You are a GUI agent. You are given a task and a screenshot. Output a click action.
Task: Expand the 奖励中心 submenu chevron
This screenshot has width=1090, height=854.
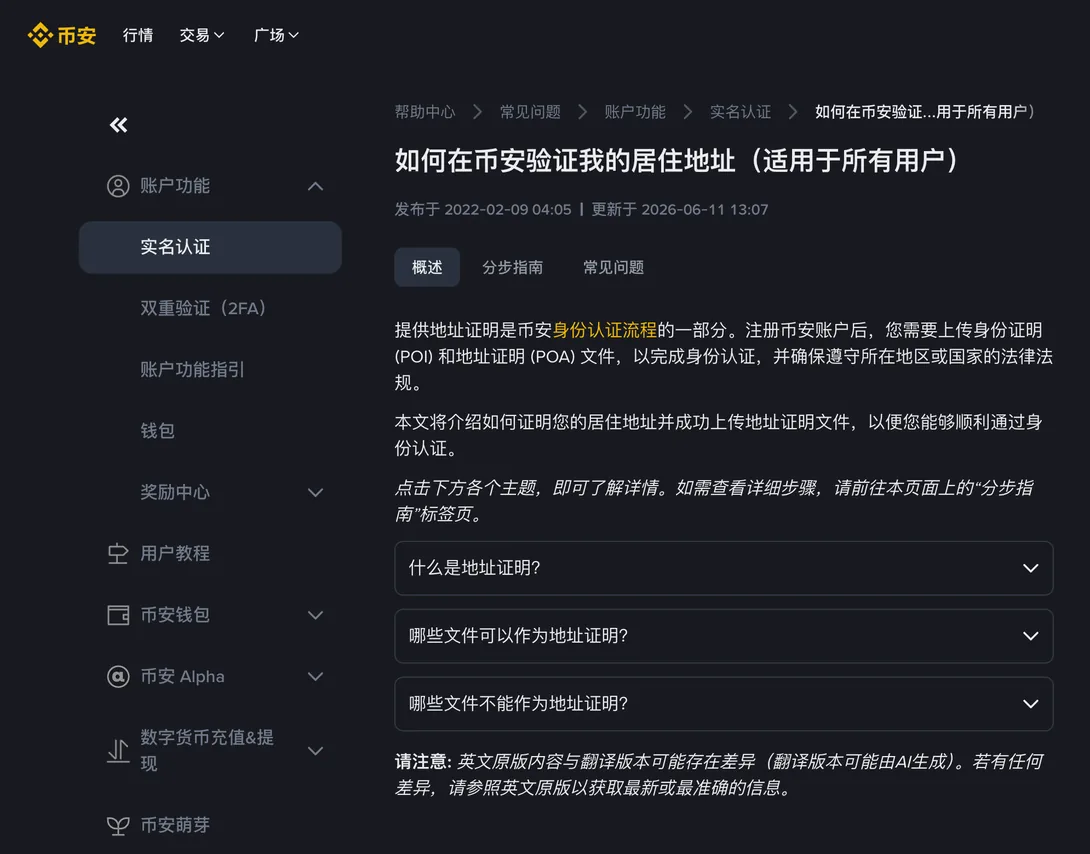coord(315,493)
